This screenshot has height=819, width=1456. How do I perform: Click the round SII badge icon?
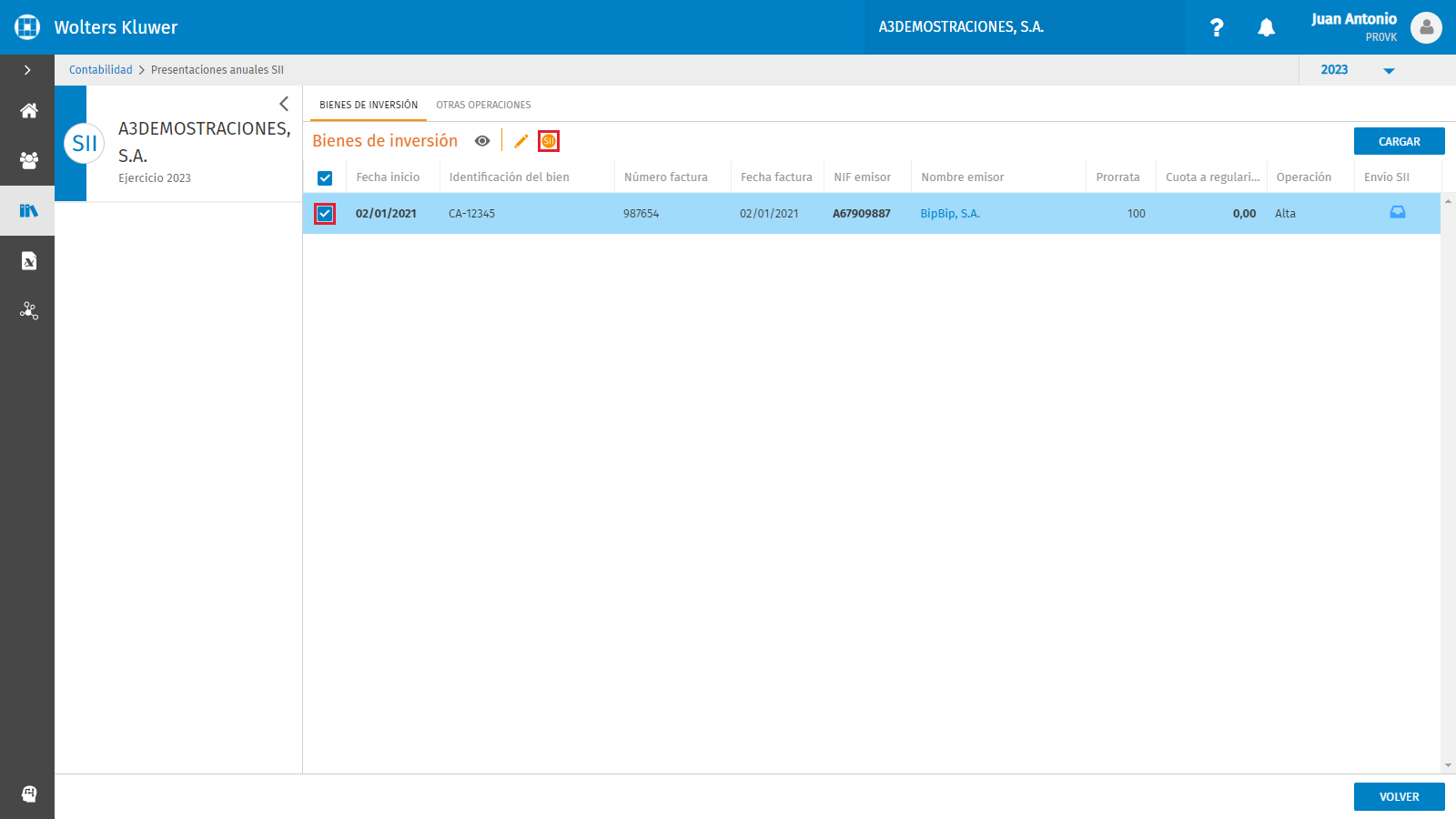[x=85, y=143]
